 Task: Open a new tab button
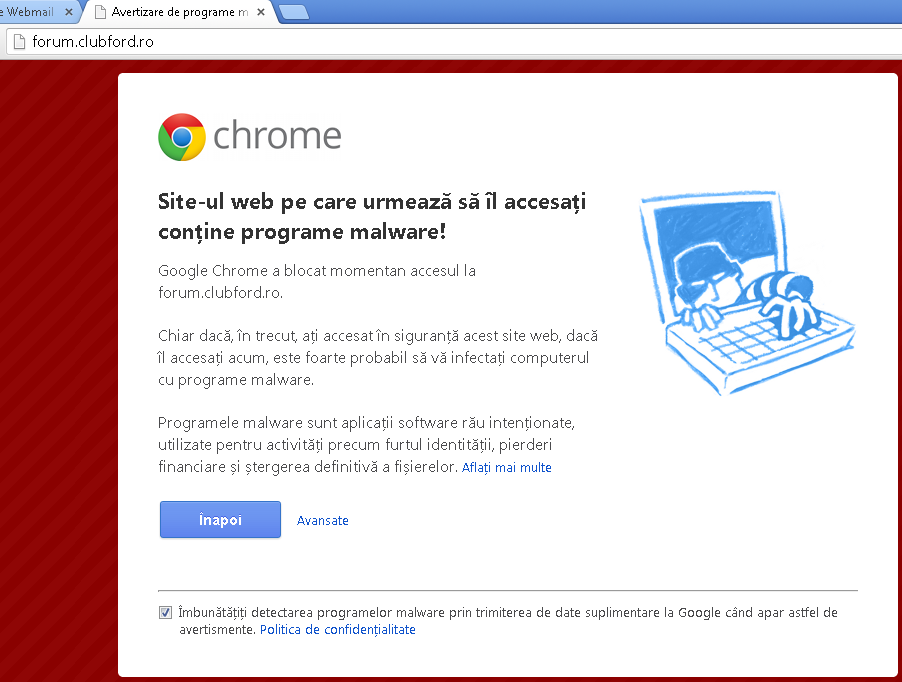294,12
